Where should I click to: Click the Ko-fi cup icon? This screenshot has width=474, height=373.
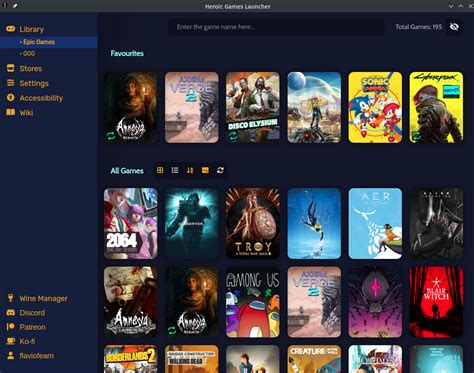point(11,341)
